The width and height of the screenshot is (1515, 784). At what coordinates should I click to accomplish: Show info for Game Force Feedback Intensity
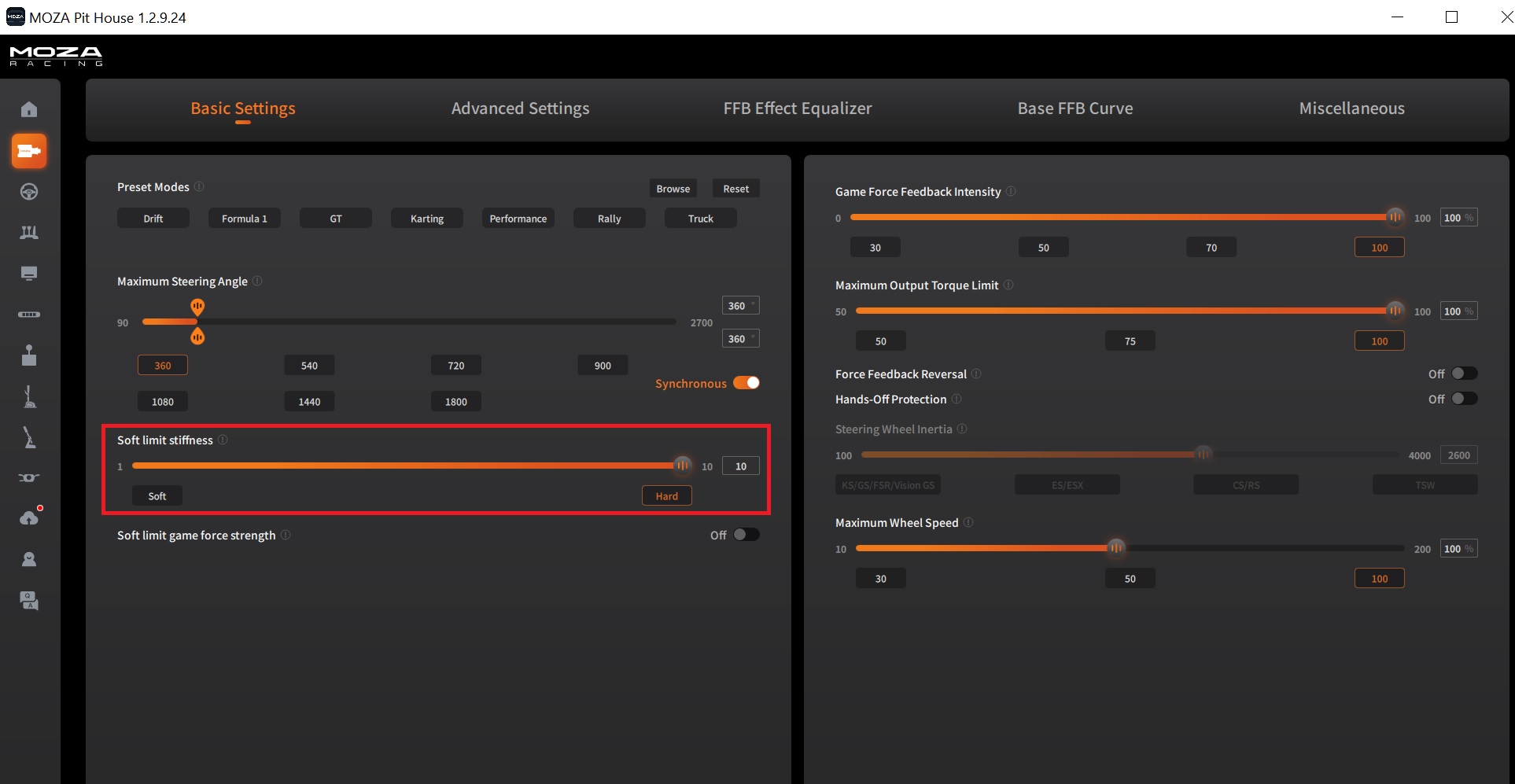pyautogui.click(x=1011, y=191)
